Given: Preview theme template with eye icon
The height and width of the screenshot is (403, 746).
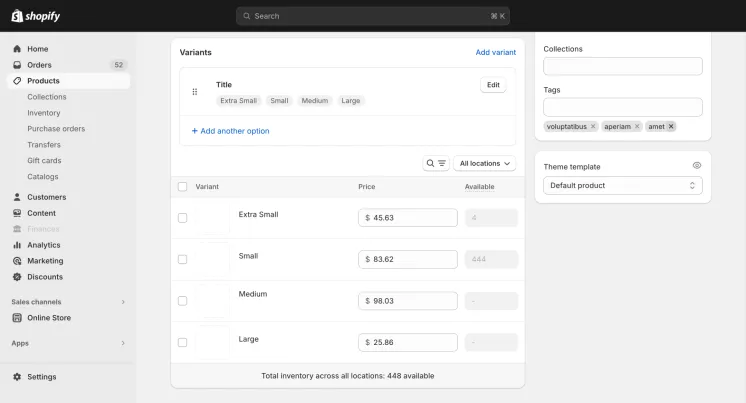Looking at the screenshot, I should click(x=697, y=166).
